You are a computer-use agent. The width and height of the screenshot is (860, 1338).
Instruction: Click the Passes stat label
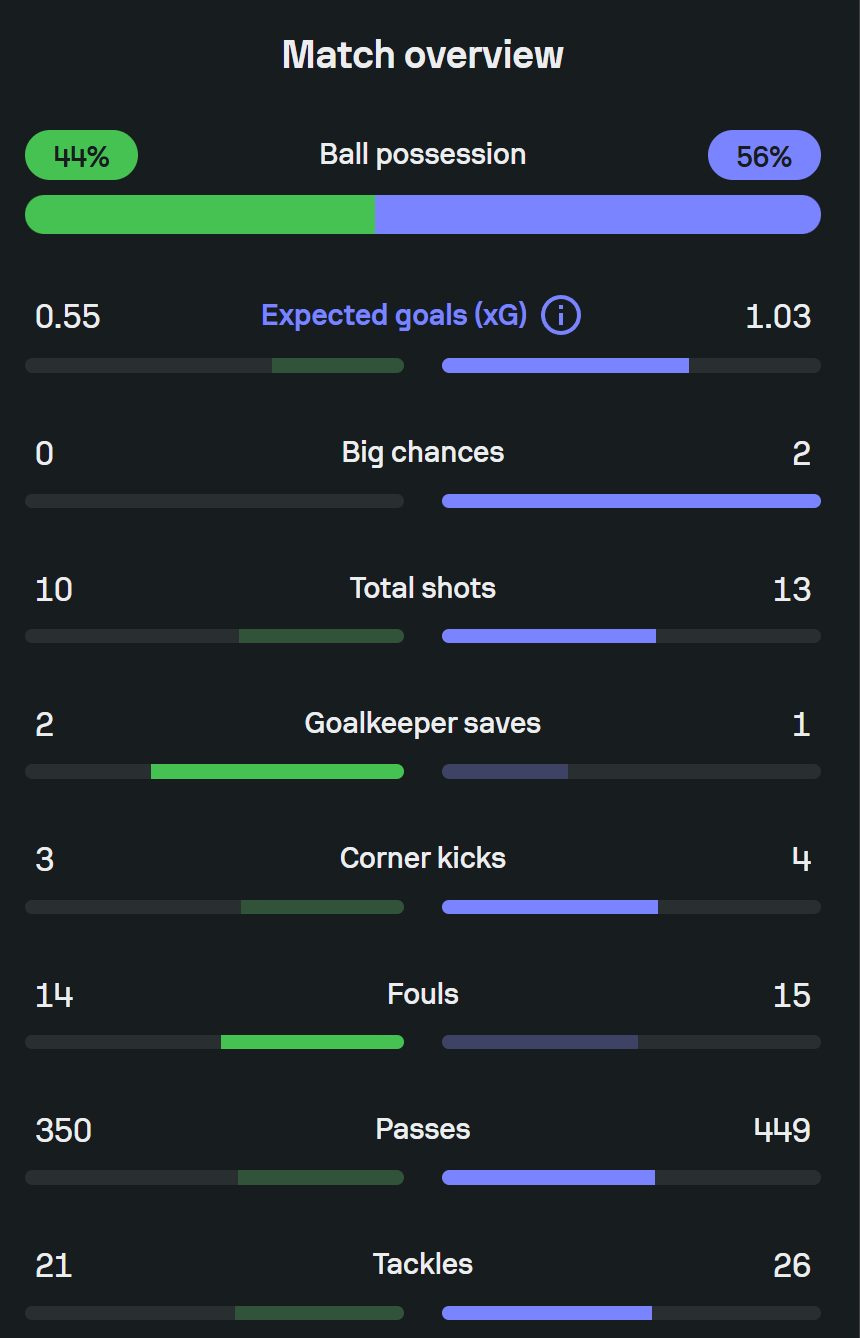click(x=423, y=1129)
